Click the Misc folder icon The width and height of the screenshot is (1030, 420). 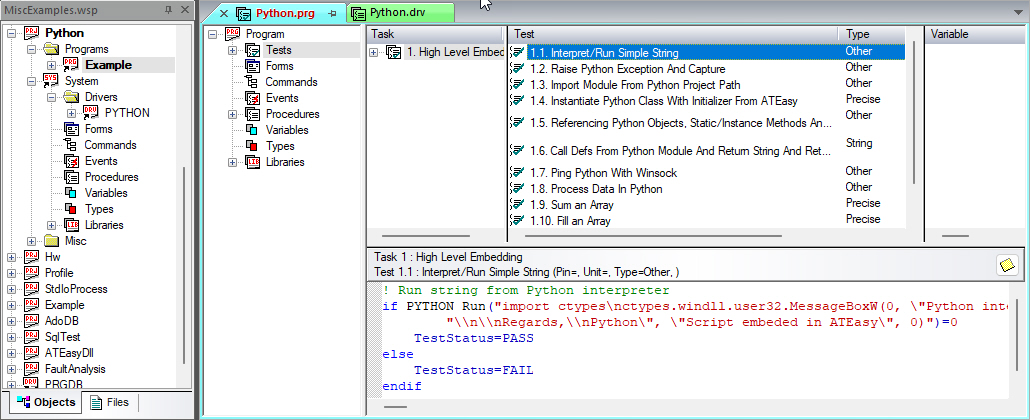click(x=51, y=241)
